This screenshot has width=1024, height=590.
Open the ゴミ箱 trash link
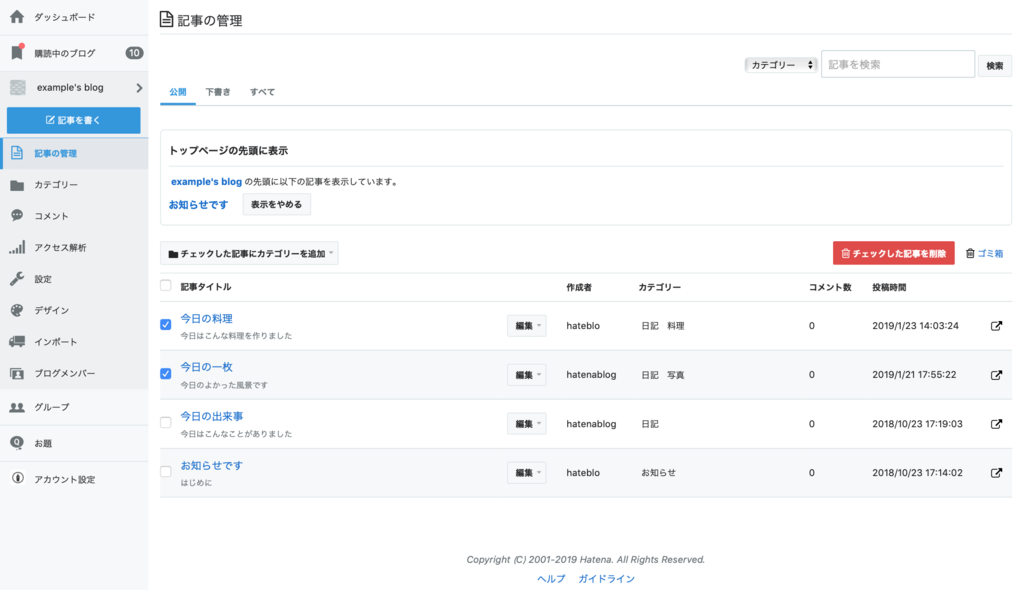pyautogui.click(x=990, y=254)
